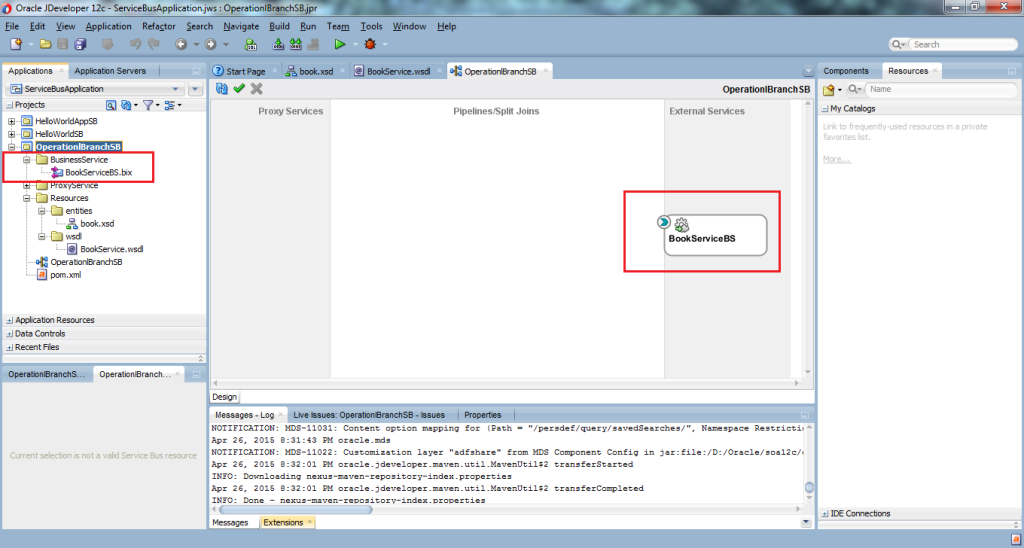Close the Messages - Log tab
The height and width of the screenshot is (548, 1024).
281,415
